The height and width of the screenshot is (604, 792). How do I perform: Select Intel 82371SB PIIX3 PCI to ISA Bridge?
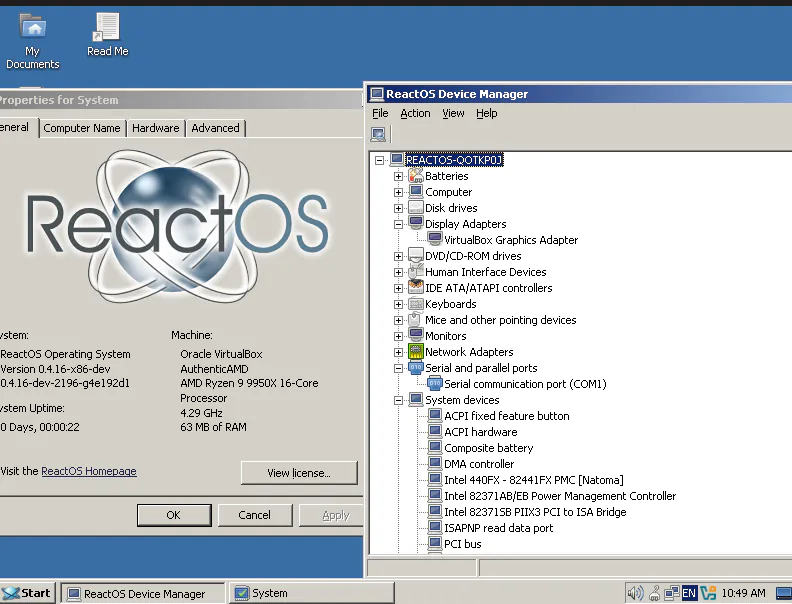click(x=535, y=512)
